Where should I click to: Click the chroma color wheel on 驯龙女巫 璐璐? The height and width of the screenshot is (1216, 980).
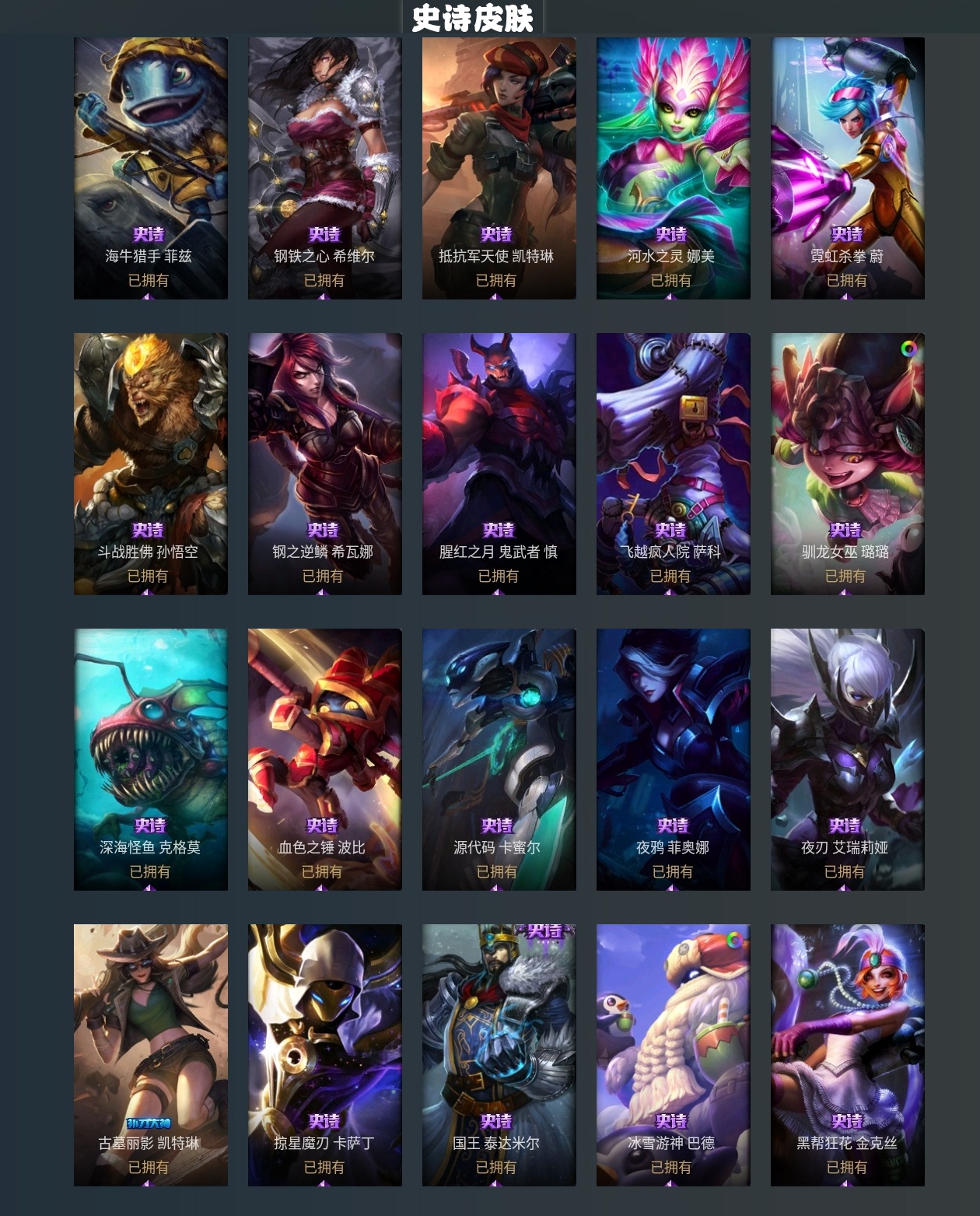(908, 349)
